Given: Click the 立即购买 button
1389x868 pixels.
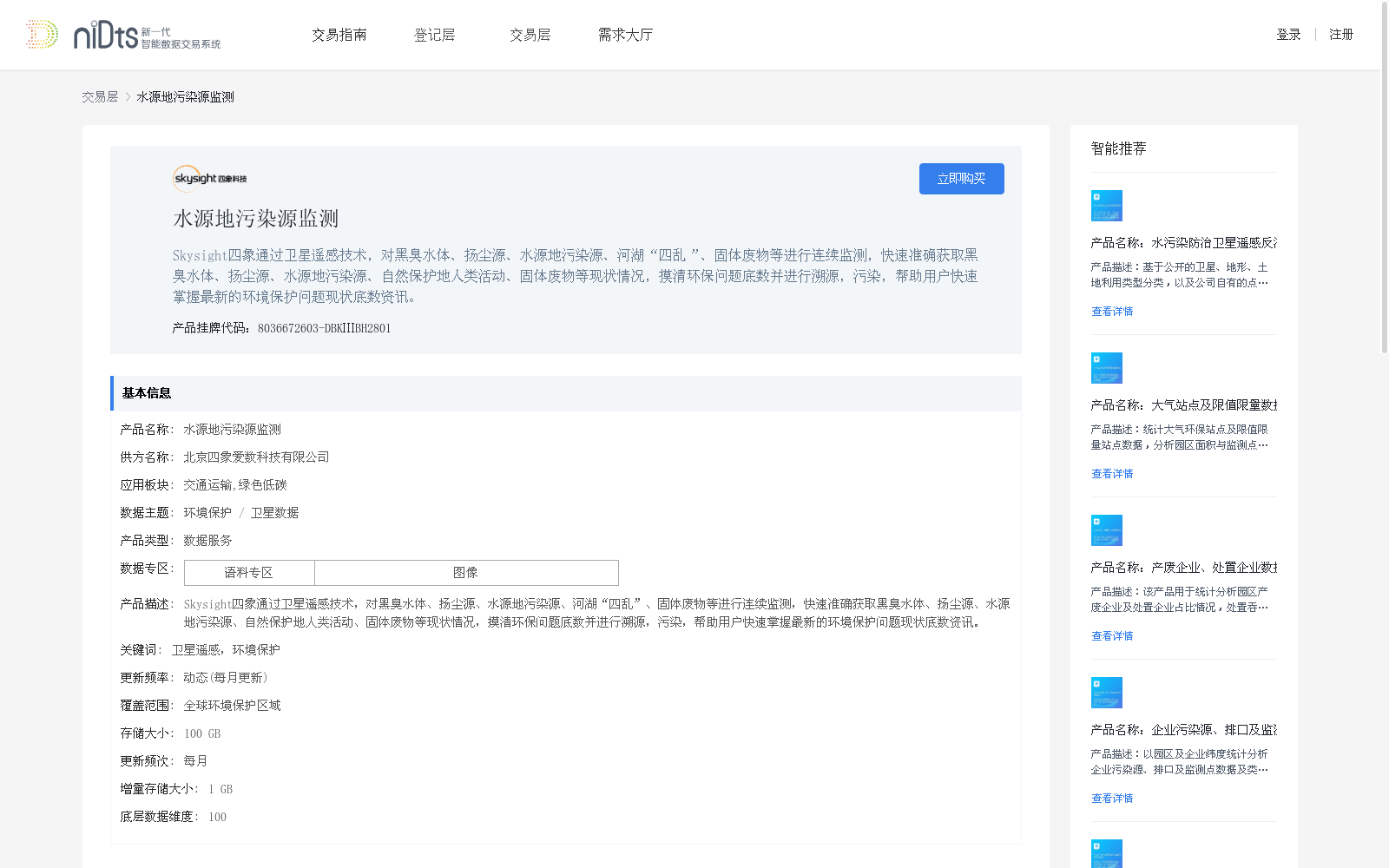Looking at the screenshot, I should (x=962, y=179).
